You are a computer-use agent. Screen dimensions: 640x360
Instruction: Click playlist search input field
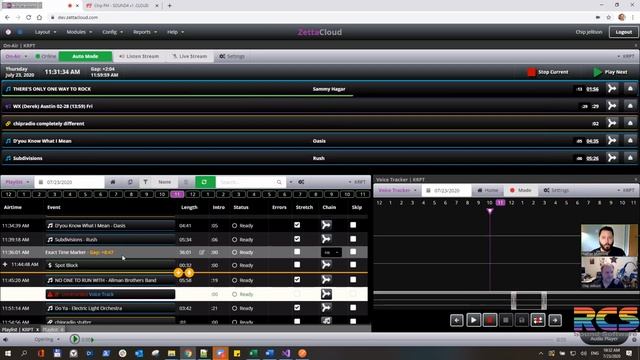click(x=246, y=182)
